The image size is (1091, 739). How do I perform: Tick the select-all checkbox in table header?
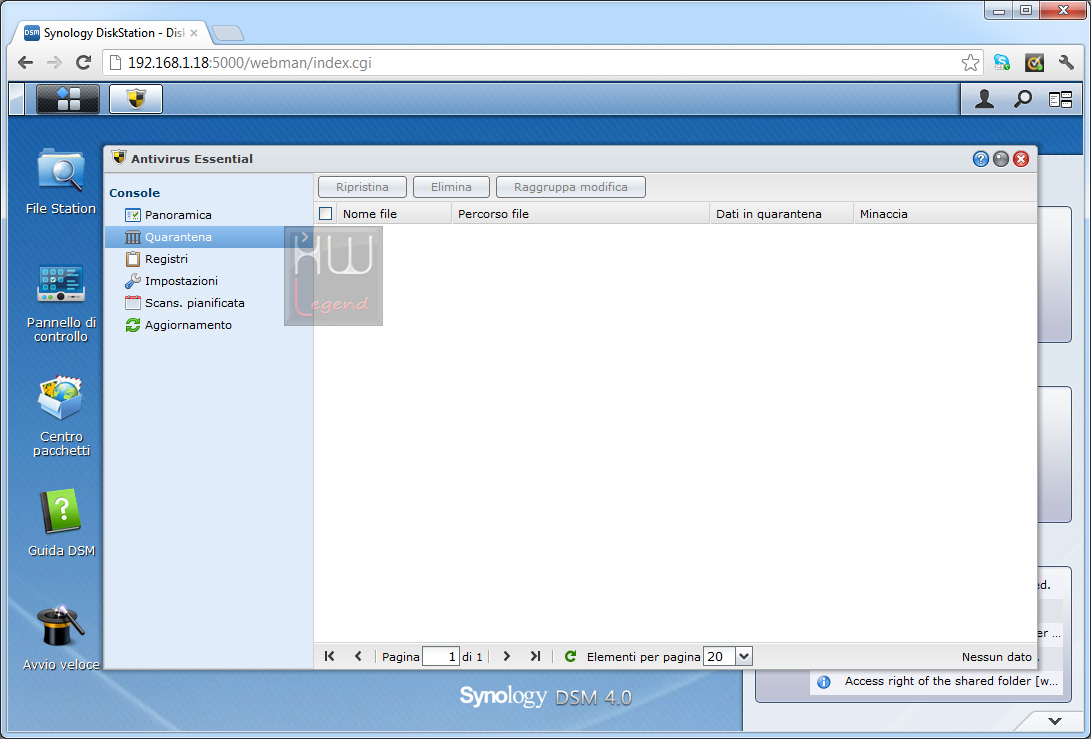(325, 214)
